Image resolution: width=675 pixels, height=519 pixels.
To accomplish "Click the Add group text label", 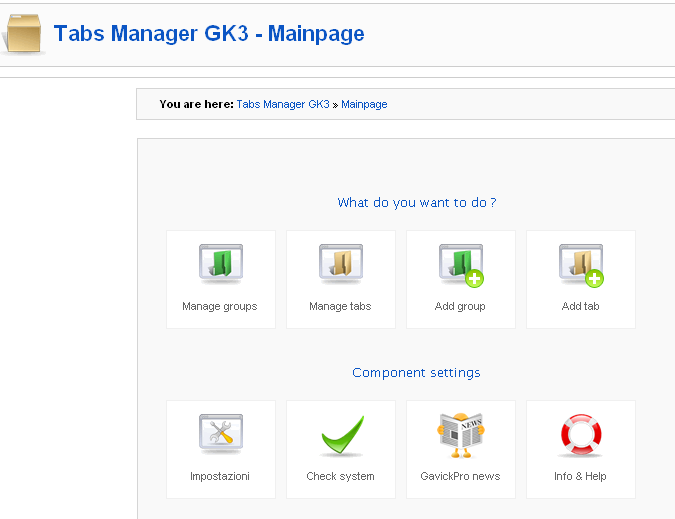I will (x=460, y=306).
